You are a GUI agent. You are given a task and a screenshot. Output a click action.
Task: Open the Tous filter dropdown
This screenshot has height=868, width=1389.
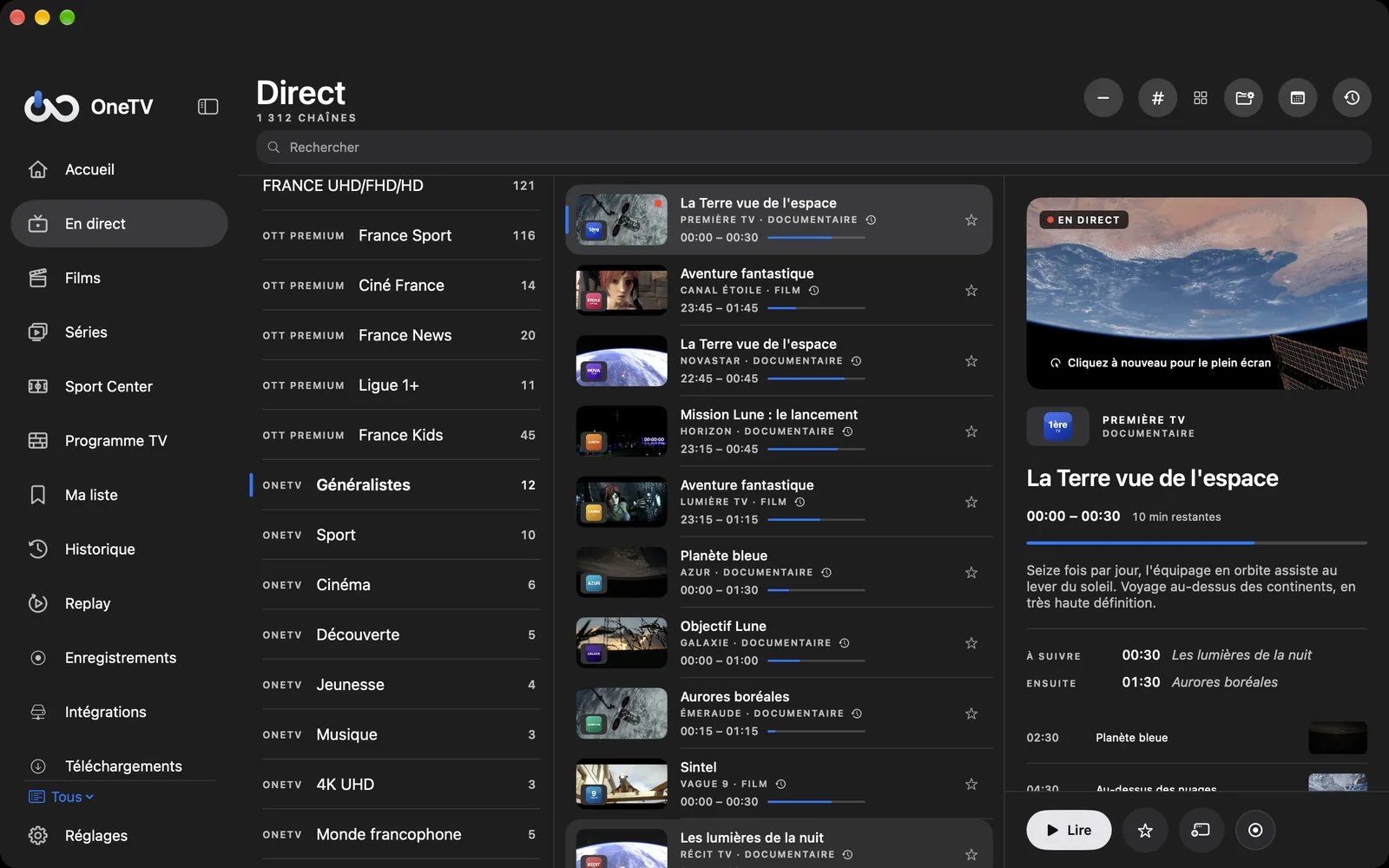[x=62, y=797]
